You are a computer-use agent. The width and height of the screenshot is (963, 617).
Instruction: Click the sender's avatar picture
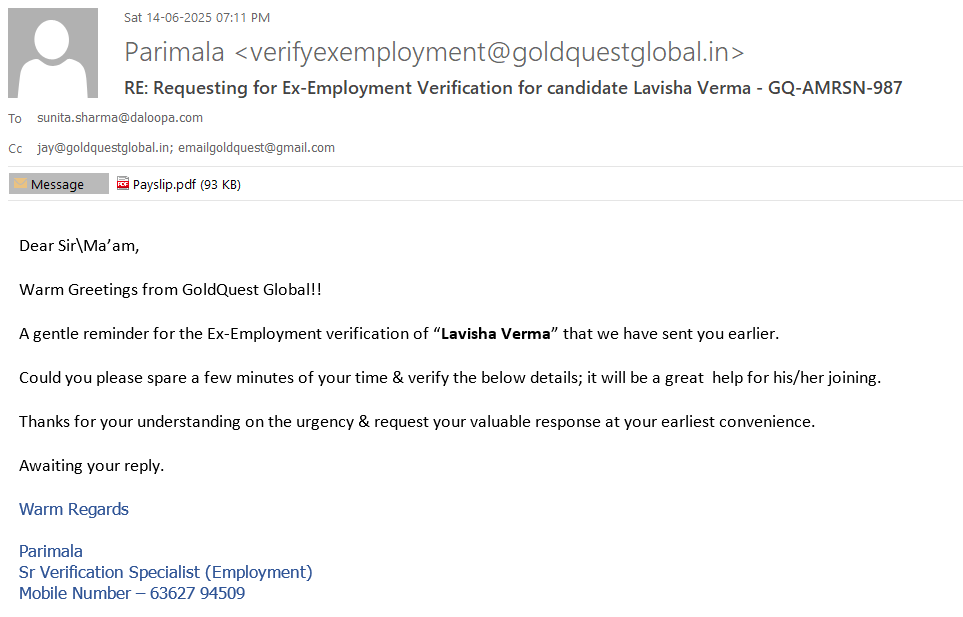pos(53,53)
